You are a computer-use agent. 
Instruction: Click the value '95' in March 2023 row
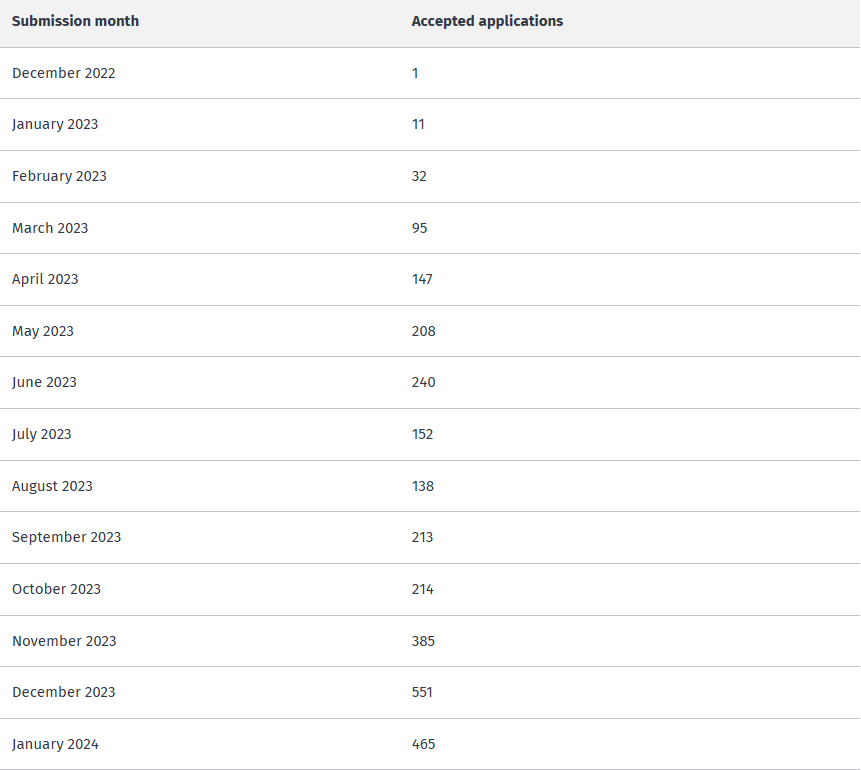coord(420,228)
